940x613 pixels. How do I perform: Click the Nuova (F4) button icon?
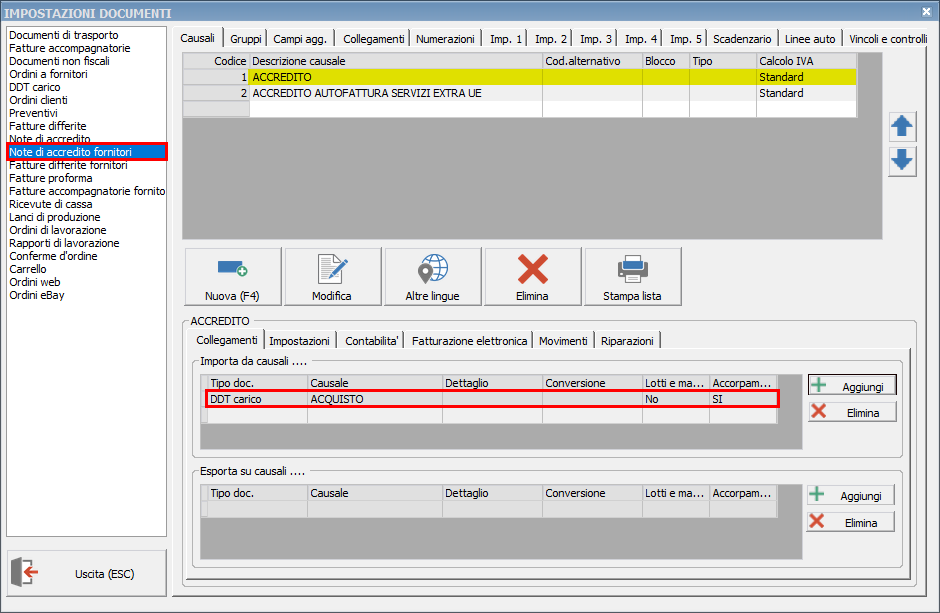233,269
